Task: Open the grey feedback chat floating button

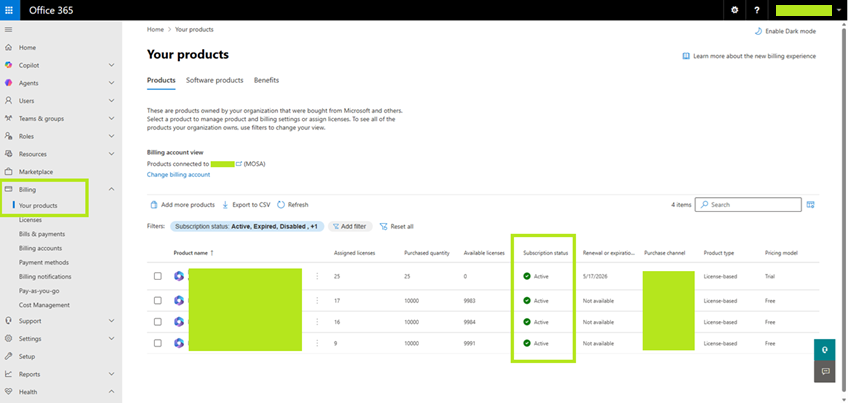Action: point(825,372)
